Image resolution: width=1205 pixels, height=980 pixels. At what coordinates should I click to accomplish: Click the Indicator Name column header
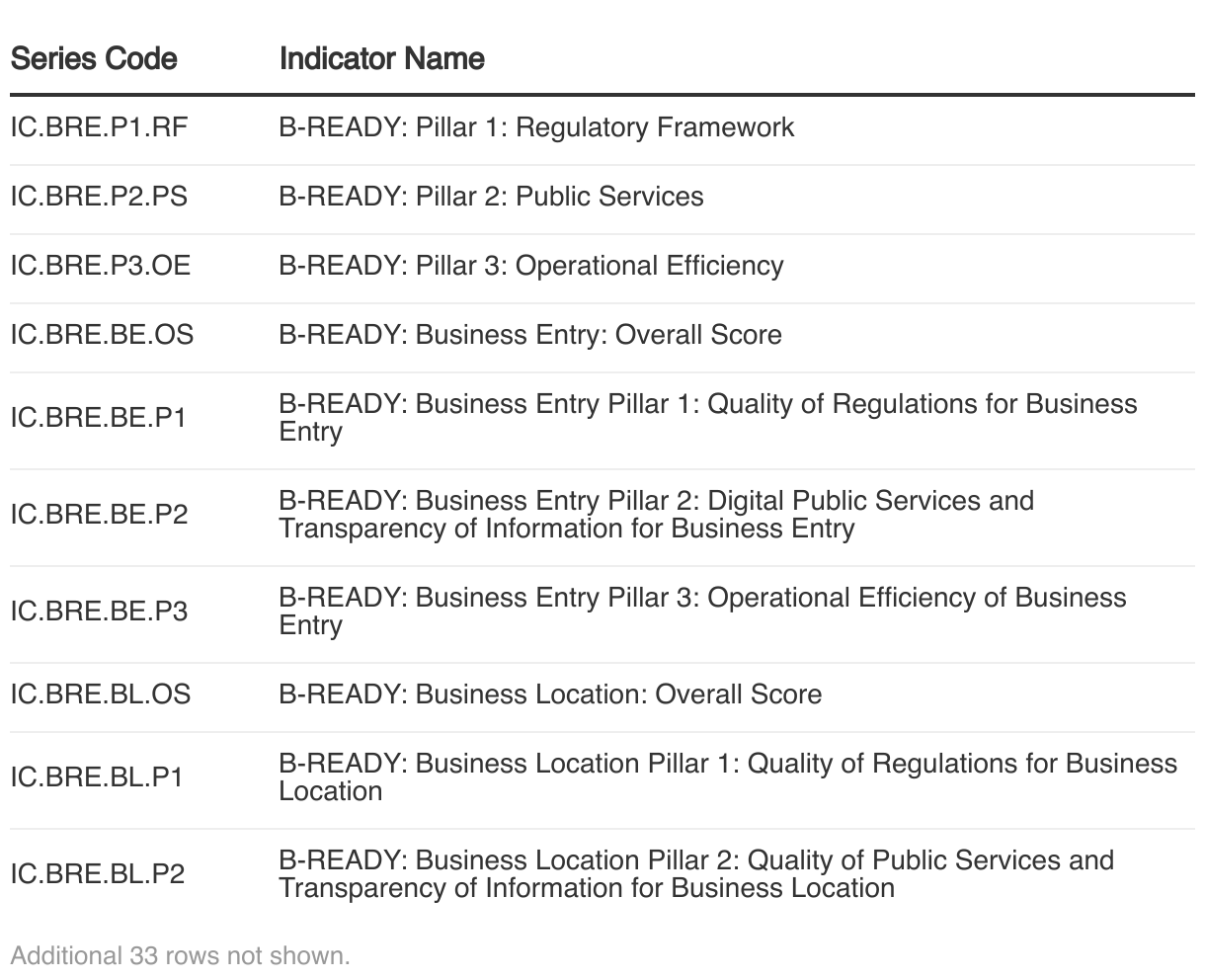tap(381, 58)
